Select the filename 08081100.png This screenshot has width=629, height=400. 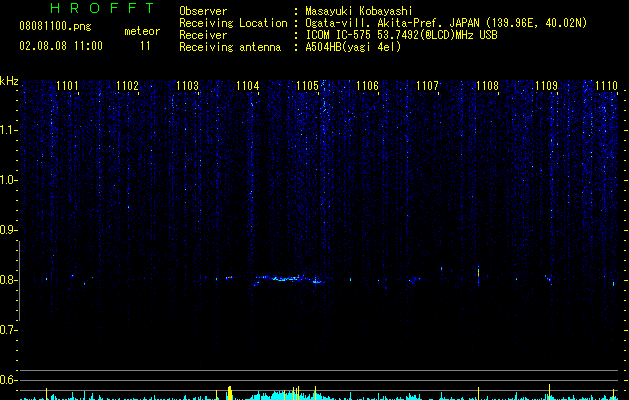click(x=55, y=27)
